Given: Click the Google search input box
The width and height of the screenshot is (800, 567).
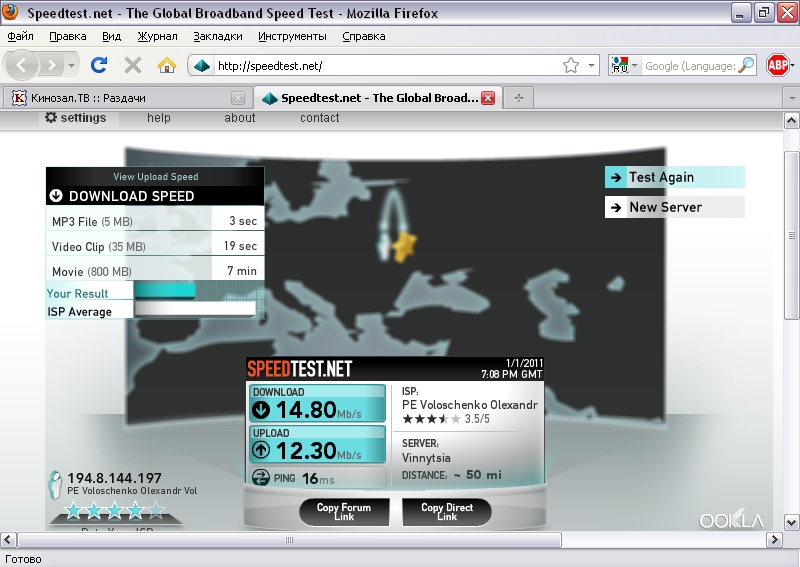Looking at the screenshot, I should (x=690, y=66).
